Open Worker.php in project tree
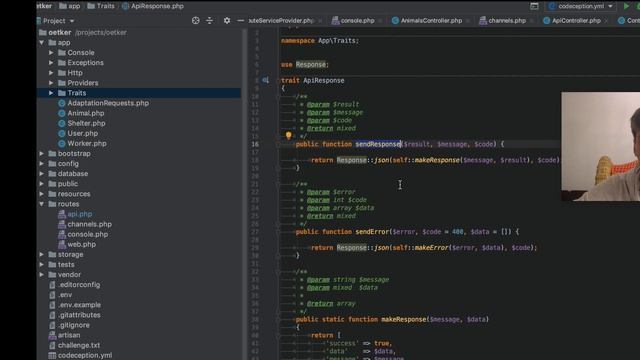 click(x=82, y=143)
